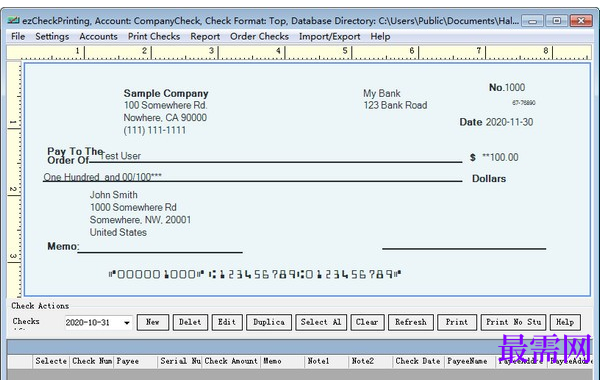
Task: Minimize the ezCheckPrinting window
Action: point(533,21)
